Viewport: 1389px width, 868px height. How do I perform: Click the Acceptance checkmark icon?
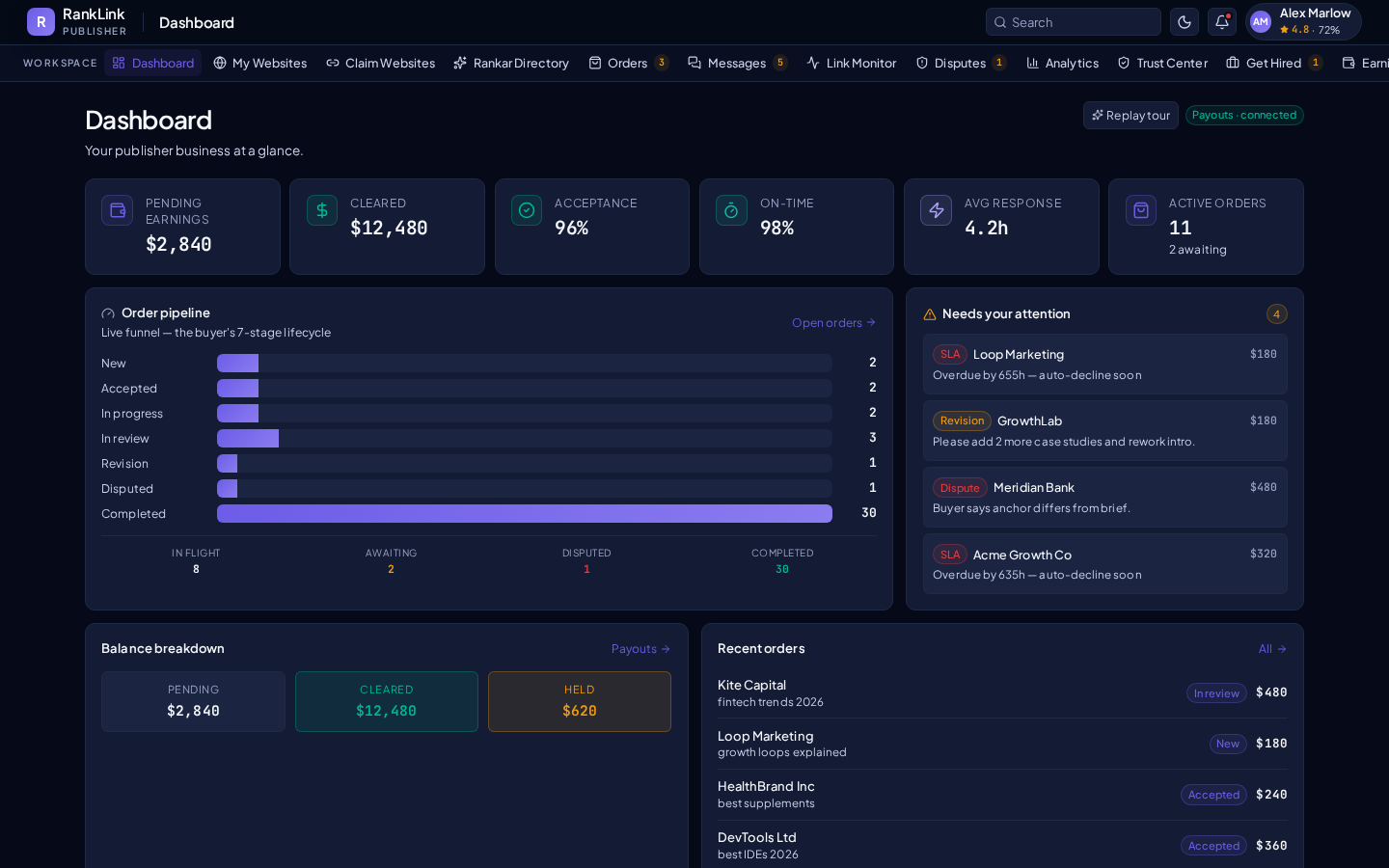point(527,210)
